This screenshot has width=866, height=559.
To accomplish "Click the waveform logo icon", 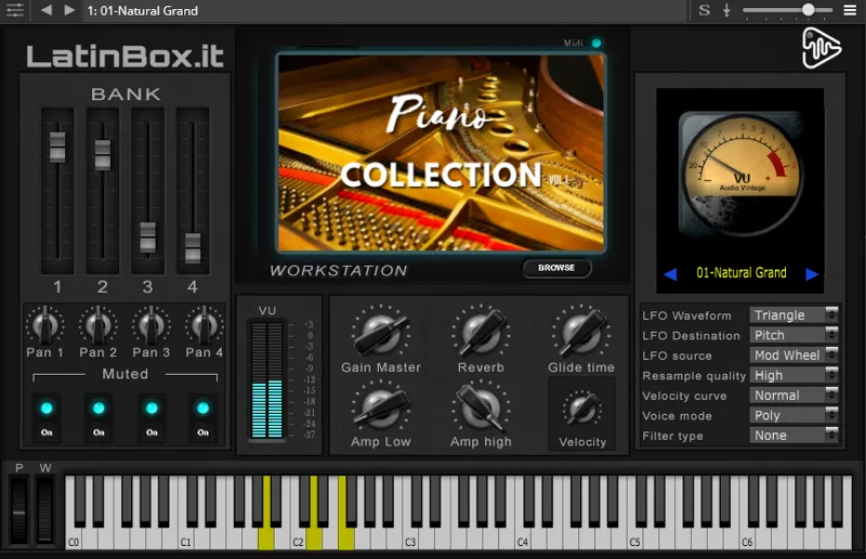I will pos(821,48).
